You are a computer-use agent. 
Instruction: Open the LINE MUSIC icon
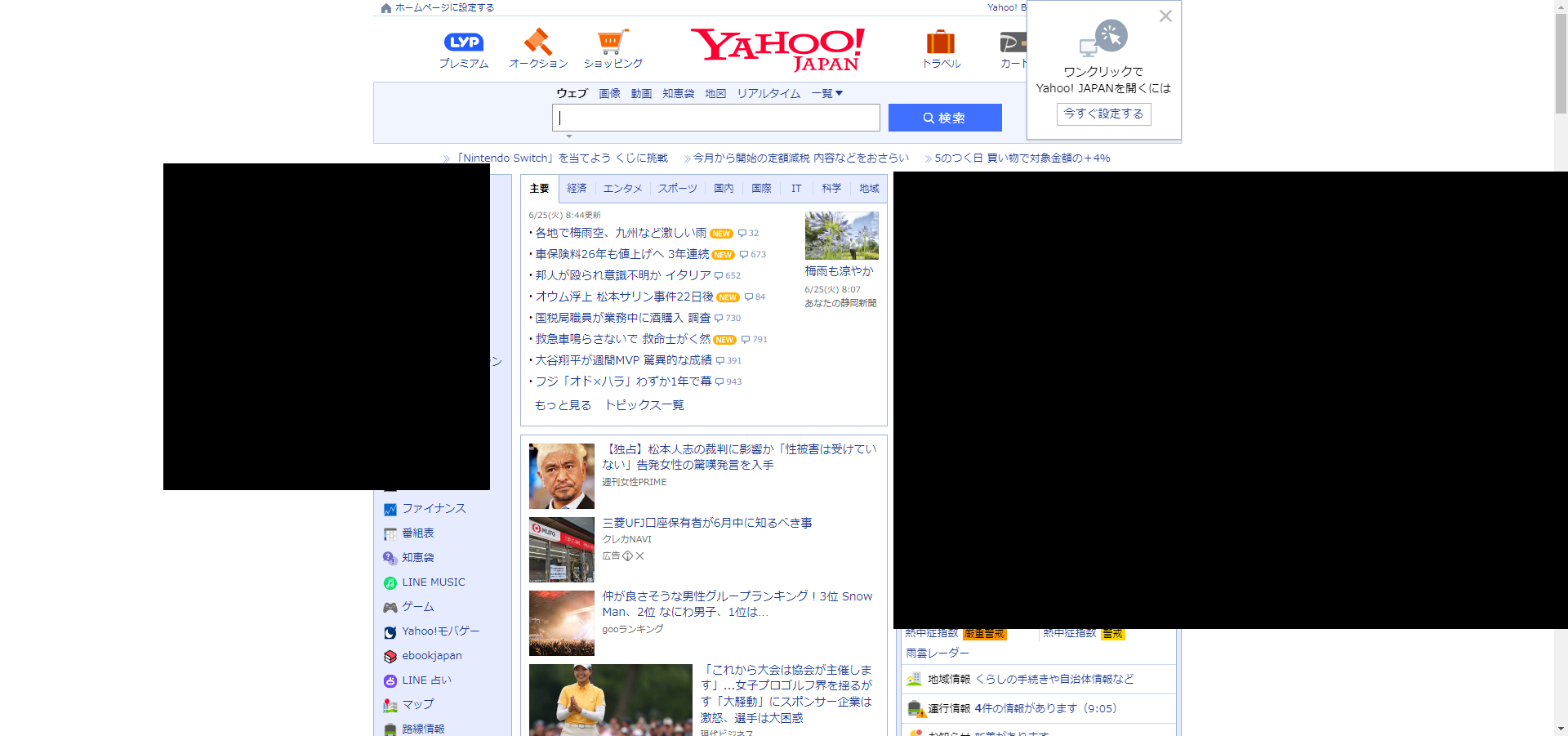point(390,582)
